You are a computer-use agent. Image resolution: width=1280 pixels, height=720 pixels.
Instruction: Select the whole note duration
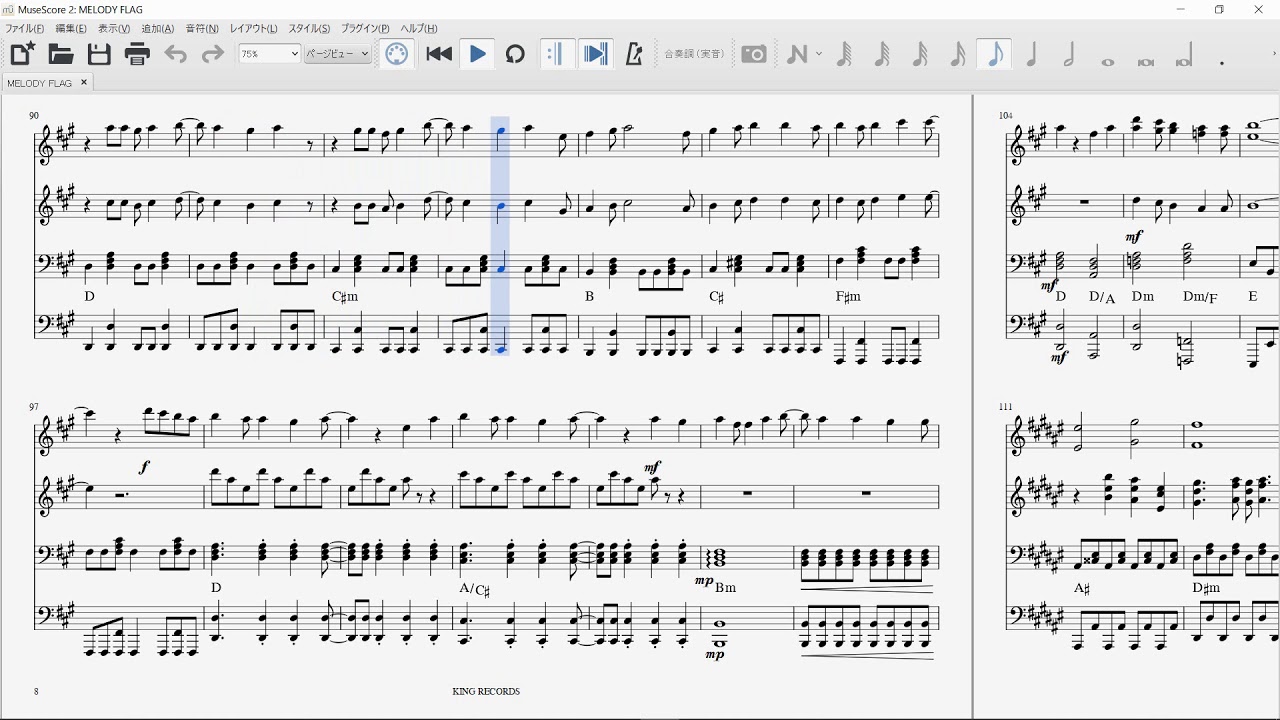click(1108, 60)
